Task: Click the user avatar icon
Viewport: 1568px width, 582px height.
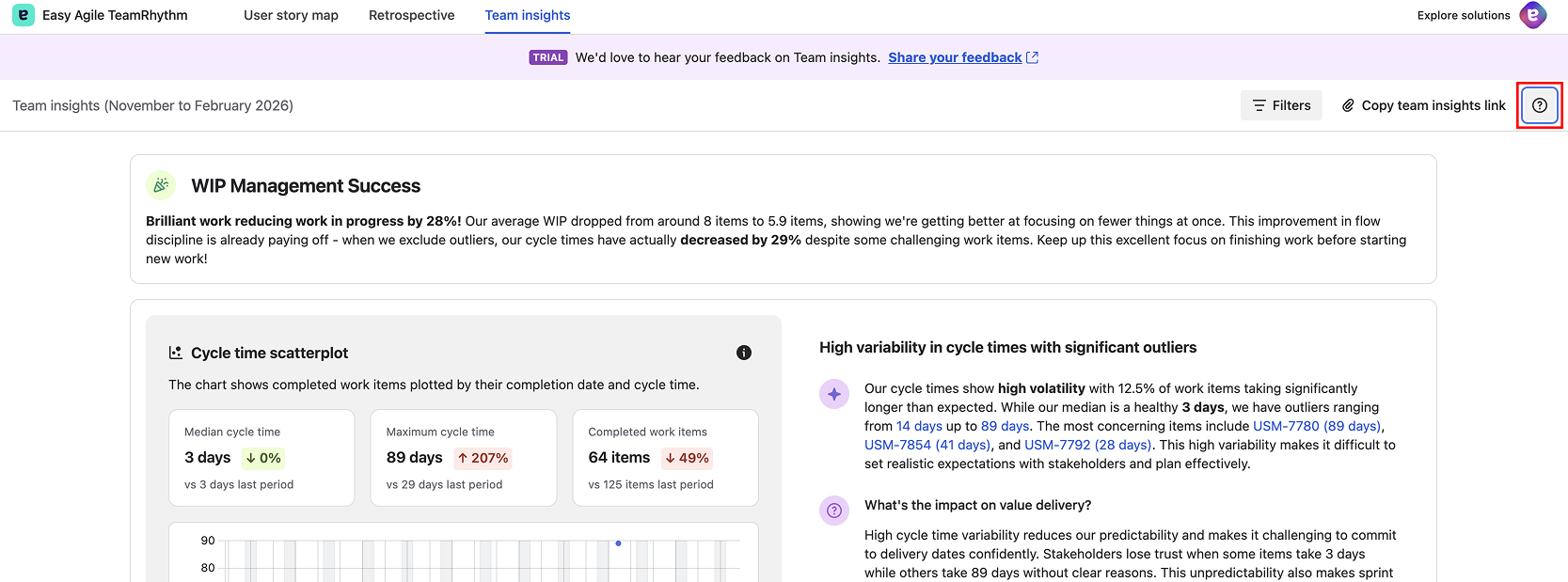Action: (x=1533, y=15)
